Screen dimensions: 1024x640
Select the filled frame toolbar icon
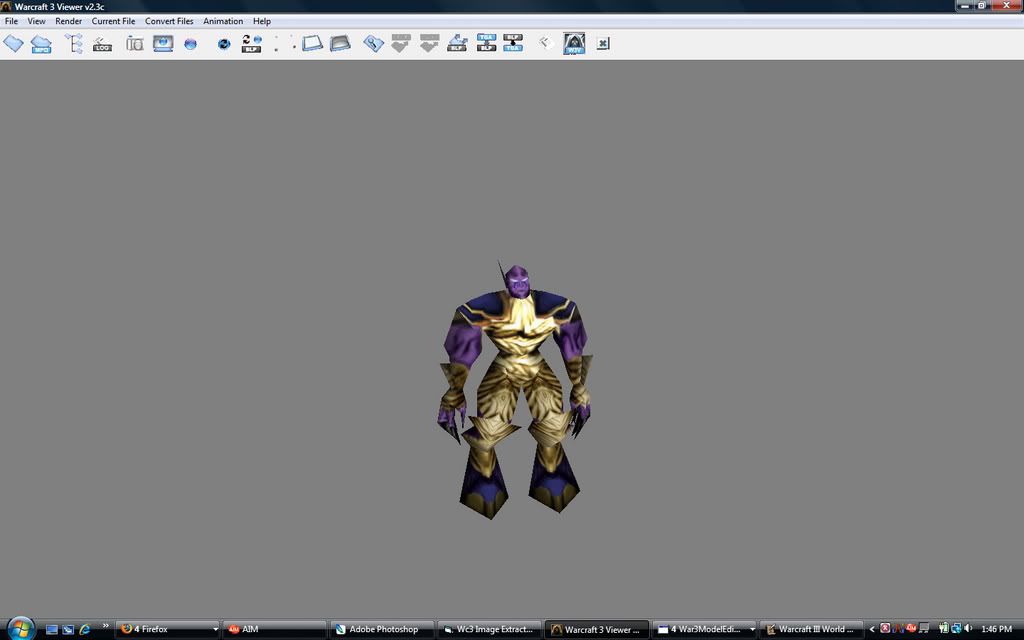pos(340,44)
